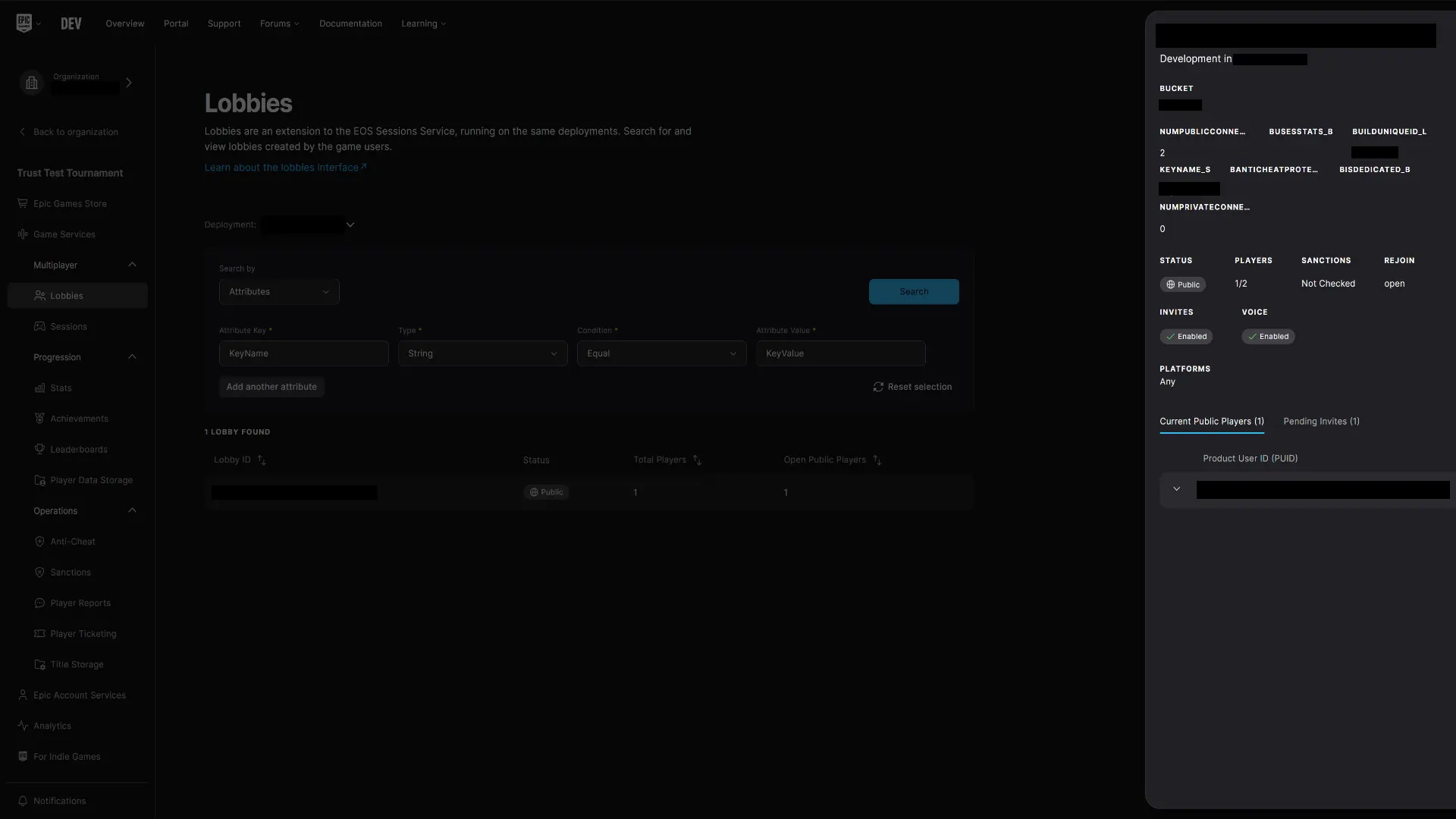Open the Type String dropdown

pos(483,353)
